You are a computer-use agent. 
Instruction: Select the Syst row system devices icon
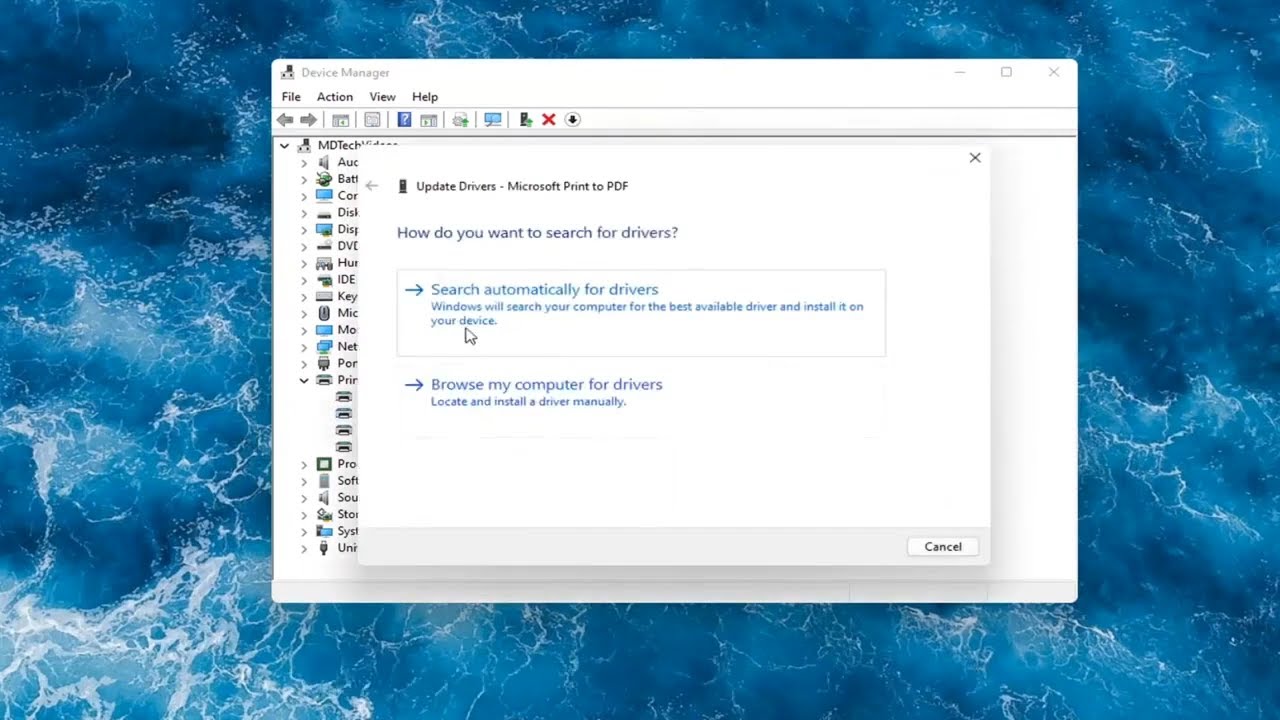coord(324,531)
